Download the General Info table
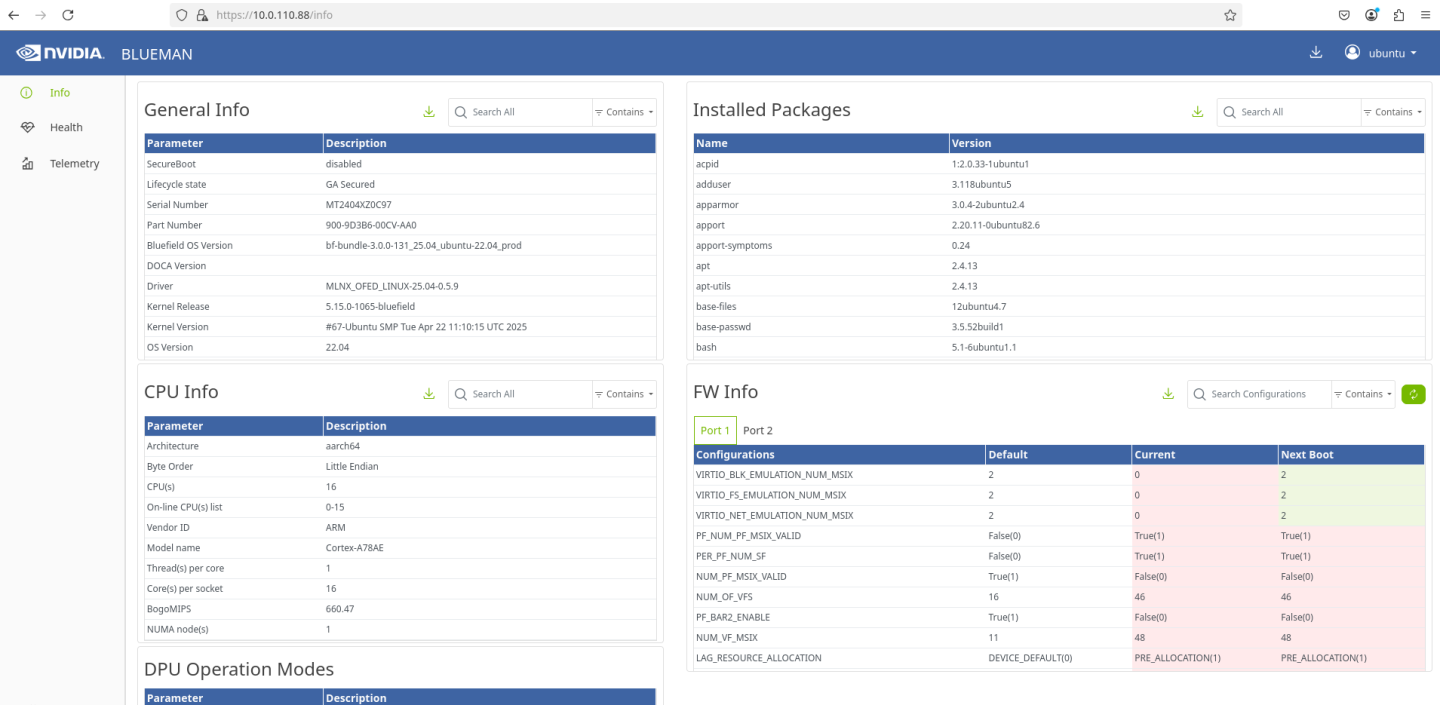Image resolution: width=1440 pixels, height=705 pixels. [429, 112]
